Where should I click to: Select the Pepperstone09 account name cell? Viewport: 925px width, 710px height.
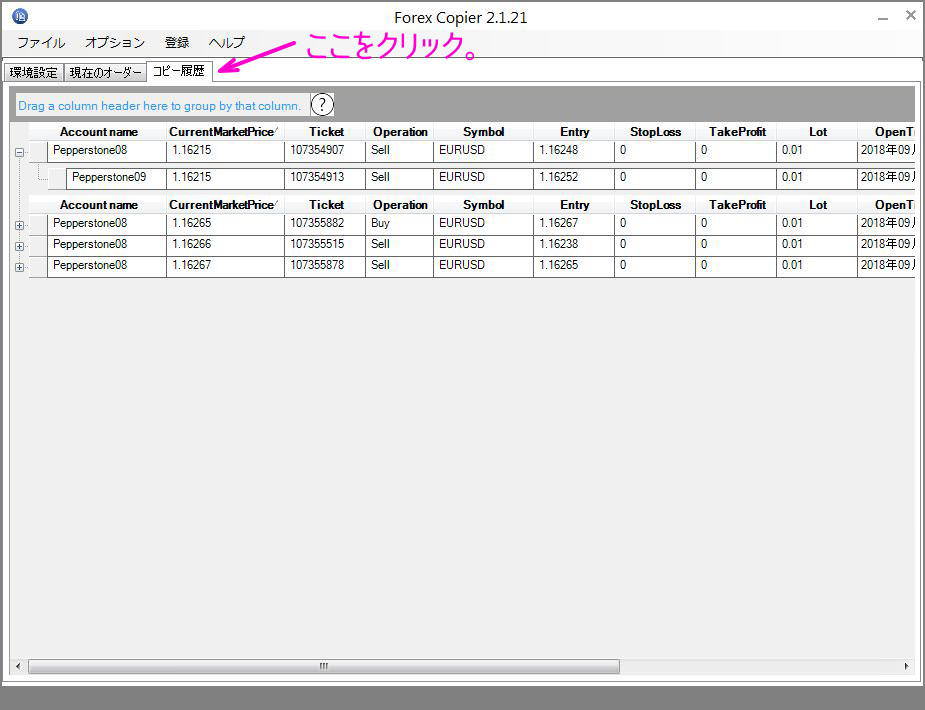click(x=109, y=177)
